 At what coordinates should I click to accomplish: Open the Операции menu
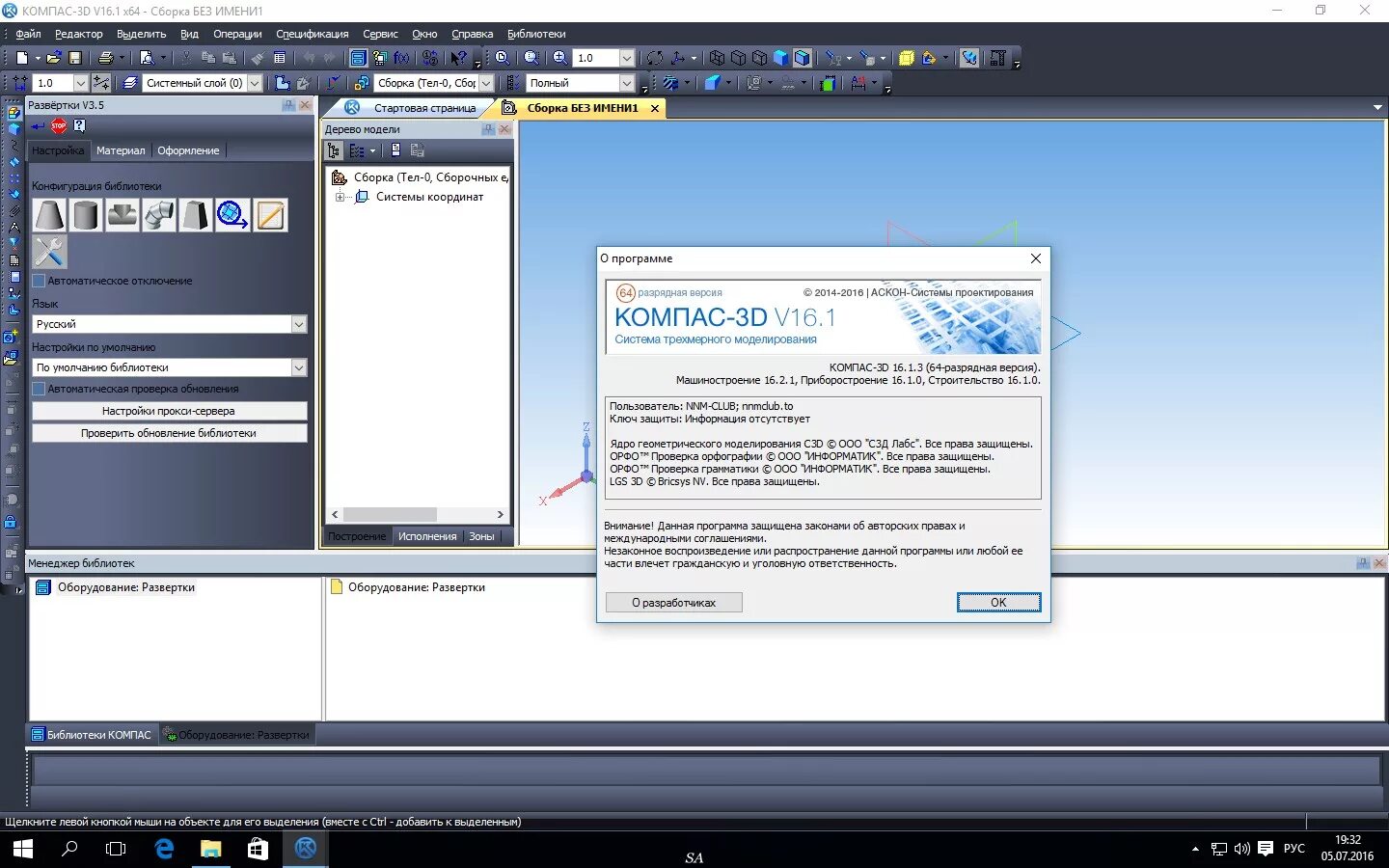coord(237,34)
